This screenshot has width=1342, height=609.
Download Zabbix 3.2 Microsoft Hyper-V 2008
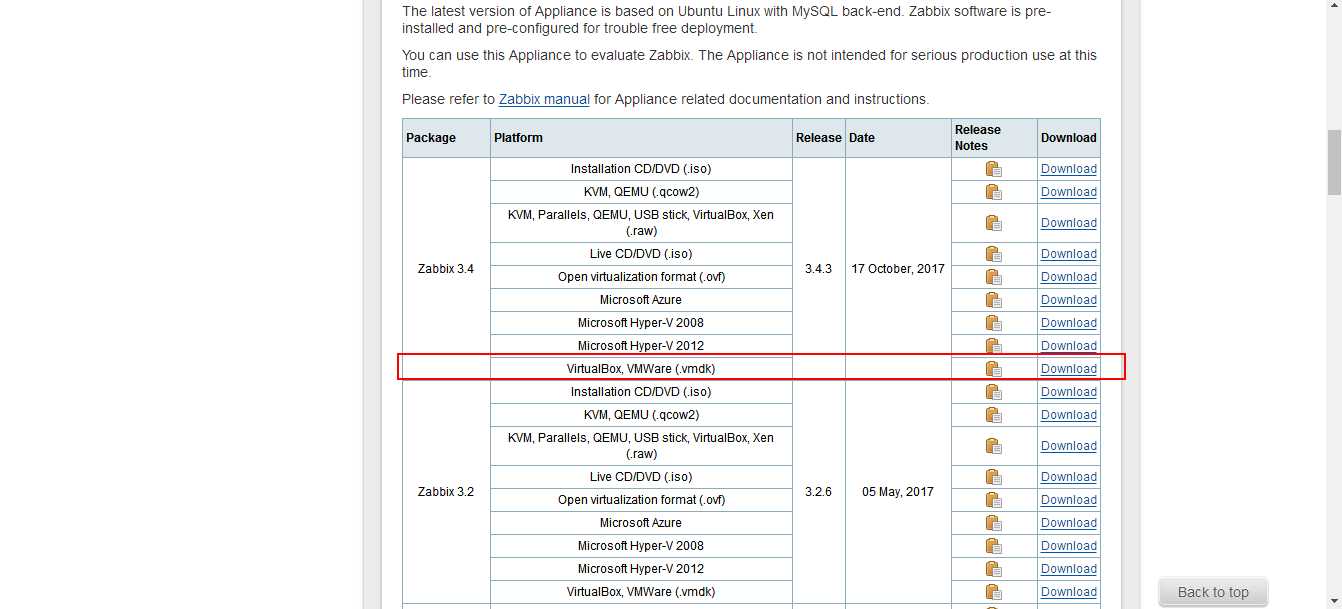point(1068,546)
